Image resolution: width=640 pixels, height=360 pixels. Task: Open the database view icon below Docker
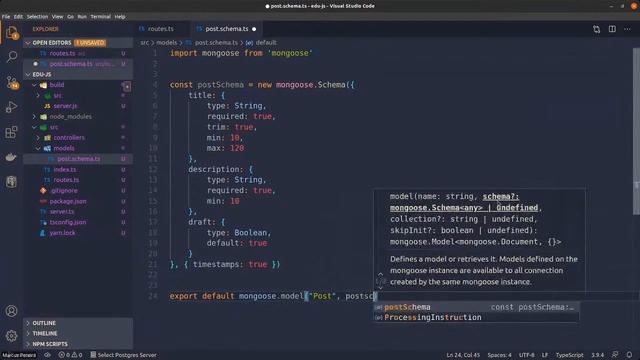(x=11, y=181)
